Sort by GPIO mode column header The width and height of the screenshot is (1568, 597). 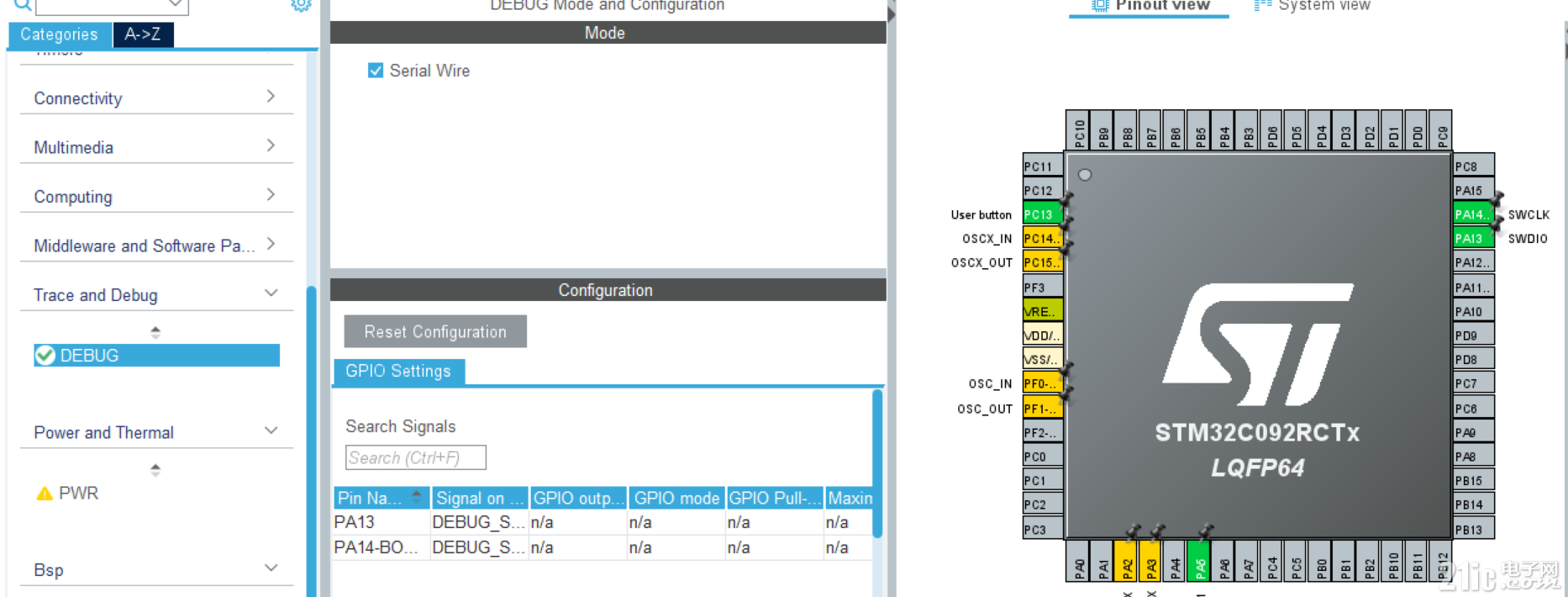(x=676, y=498)
